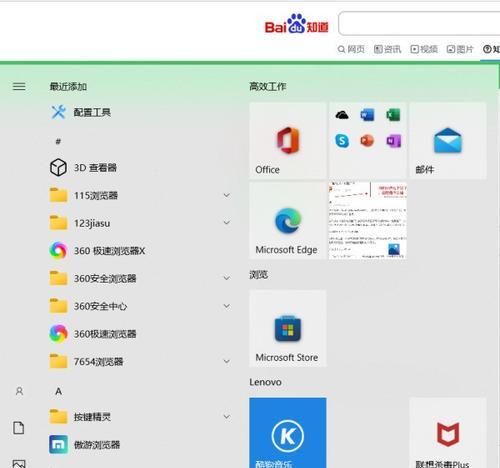Screen dimensions: 500x468
Task: Click the Baidu 知道 logo
Action: coord(297,24)
